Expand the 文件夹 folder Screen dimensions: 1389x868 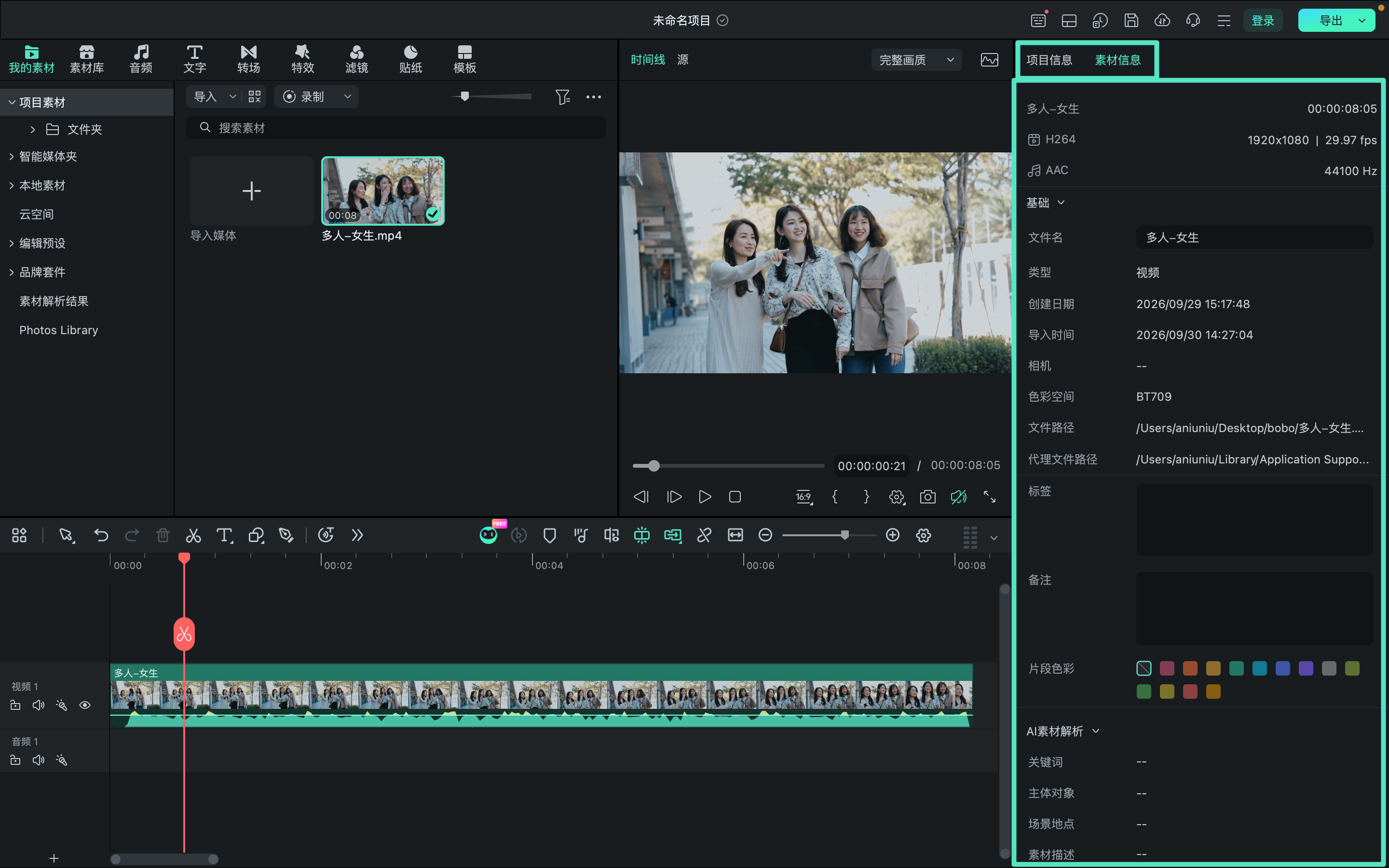pyautogui.click(x=33, y=129)
